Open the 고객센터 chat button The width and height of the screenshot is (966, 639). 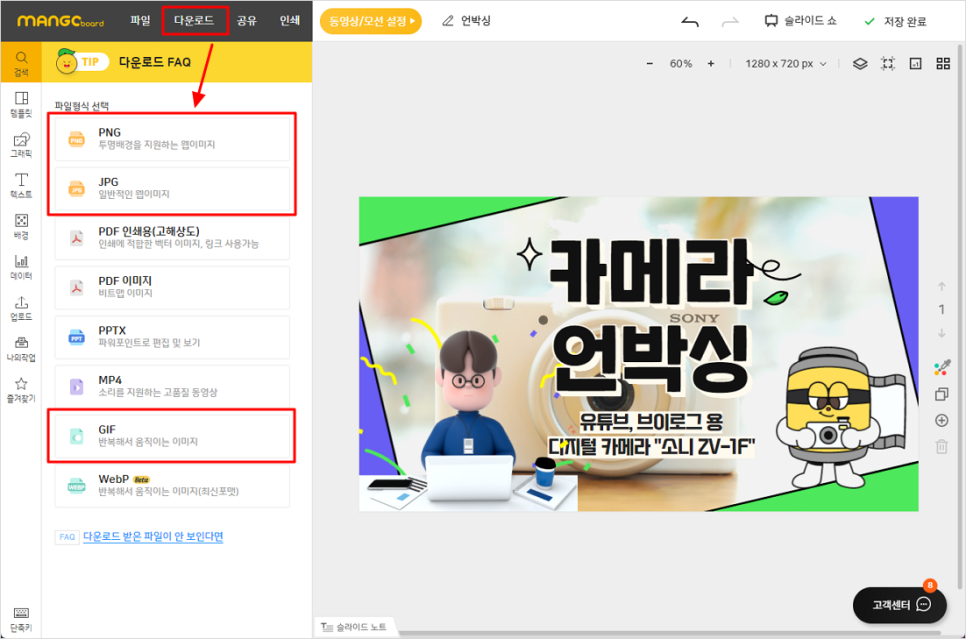coord(899,605)
